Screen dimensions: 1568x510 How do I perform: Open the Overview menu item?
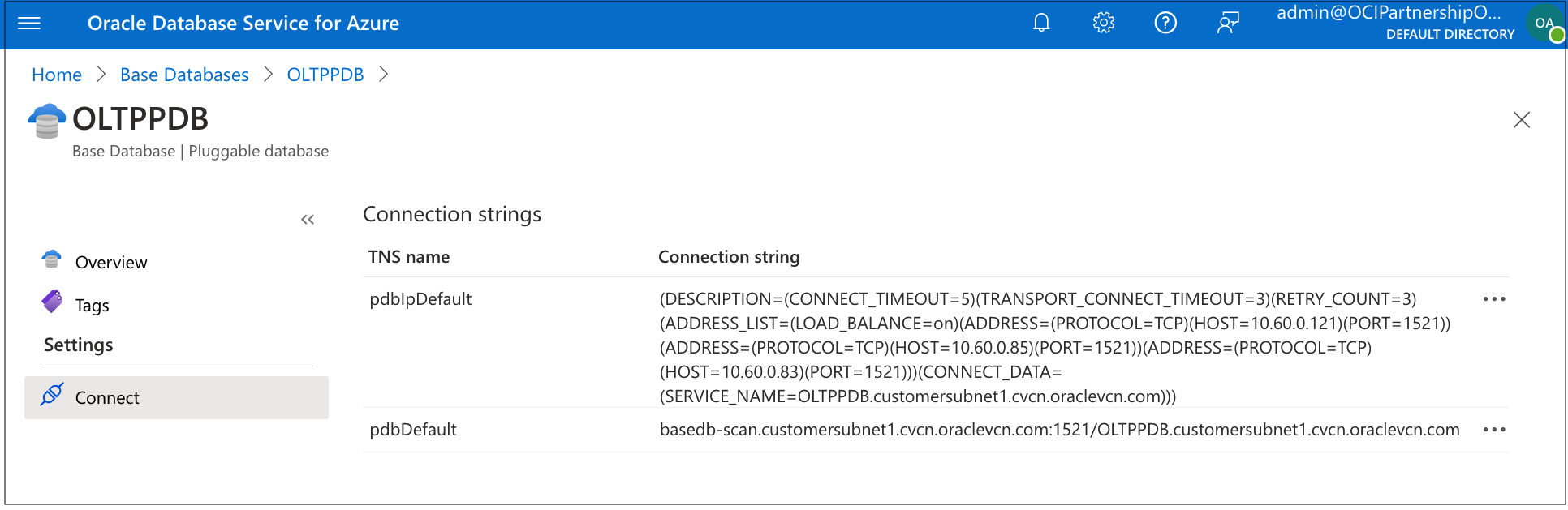[111, 263]
